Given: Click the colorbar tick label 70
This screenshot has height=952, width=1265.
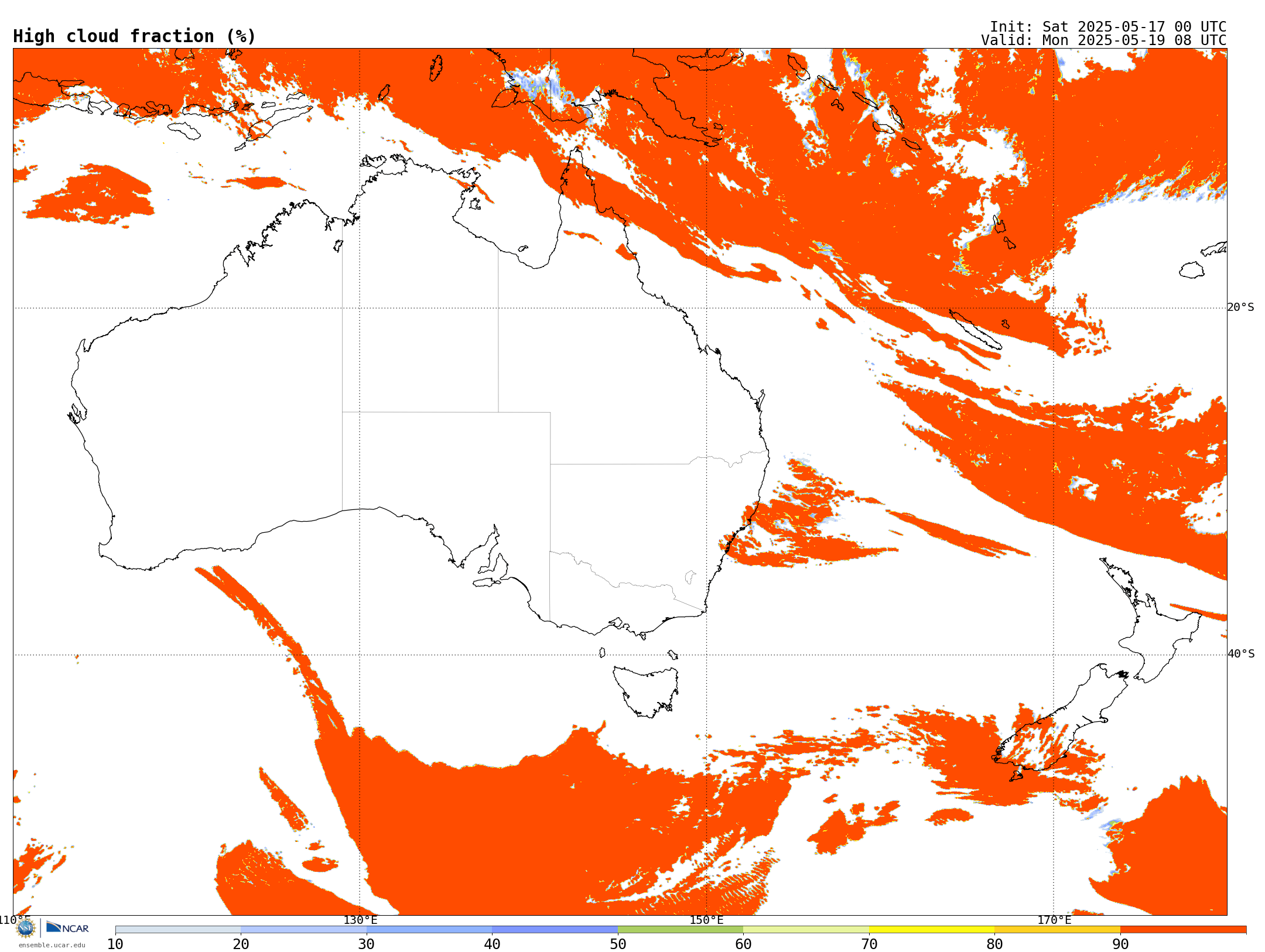Looking at the screenshot, I should pos(869,944).
